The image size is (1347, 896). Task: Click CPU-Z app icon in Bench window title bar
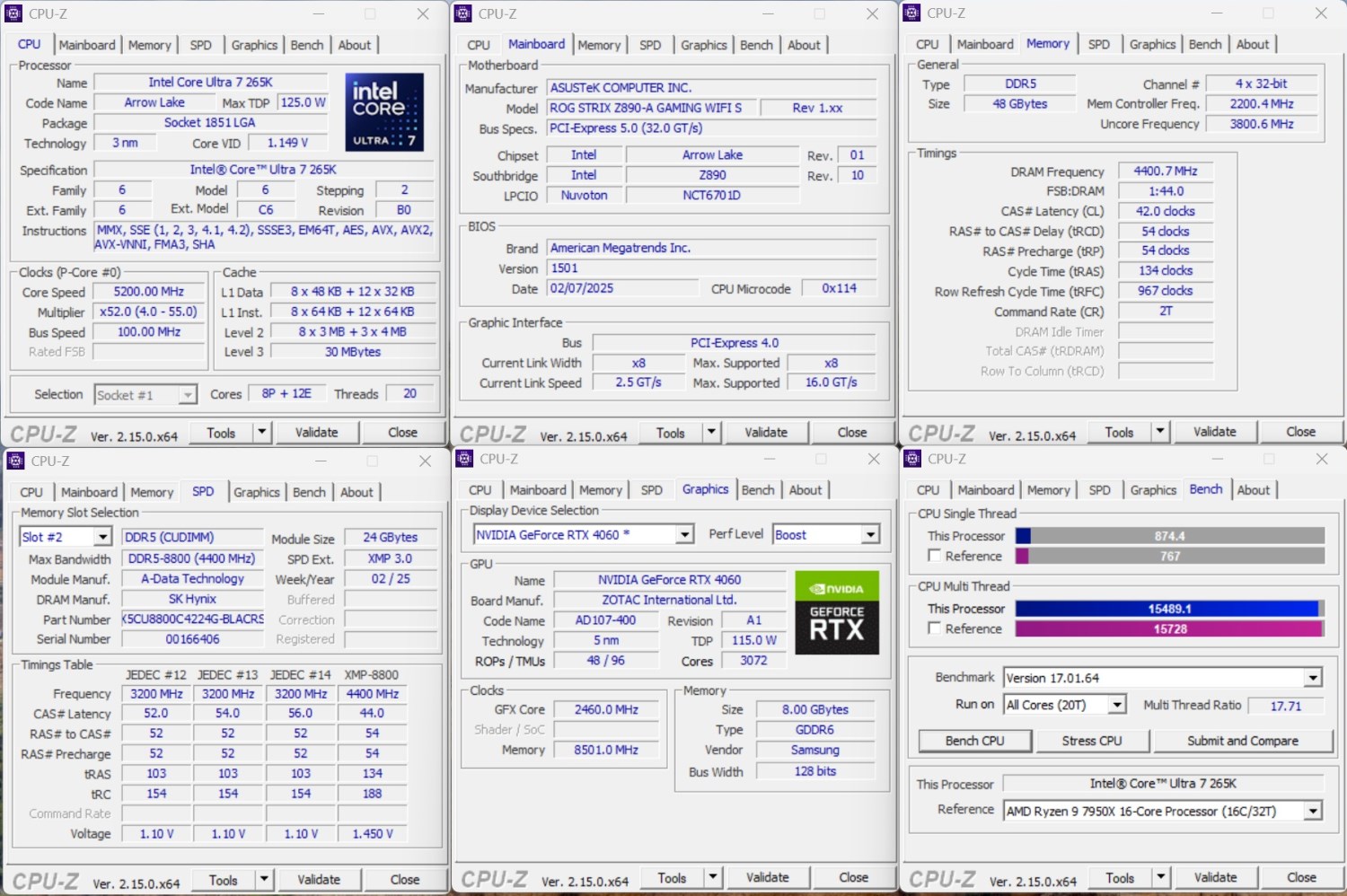[912, 459]
